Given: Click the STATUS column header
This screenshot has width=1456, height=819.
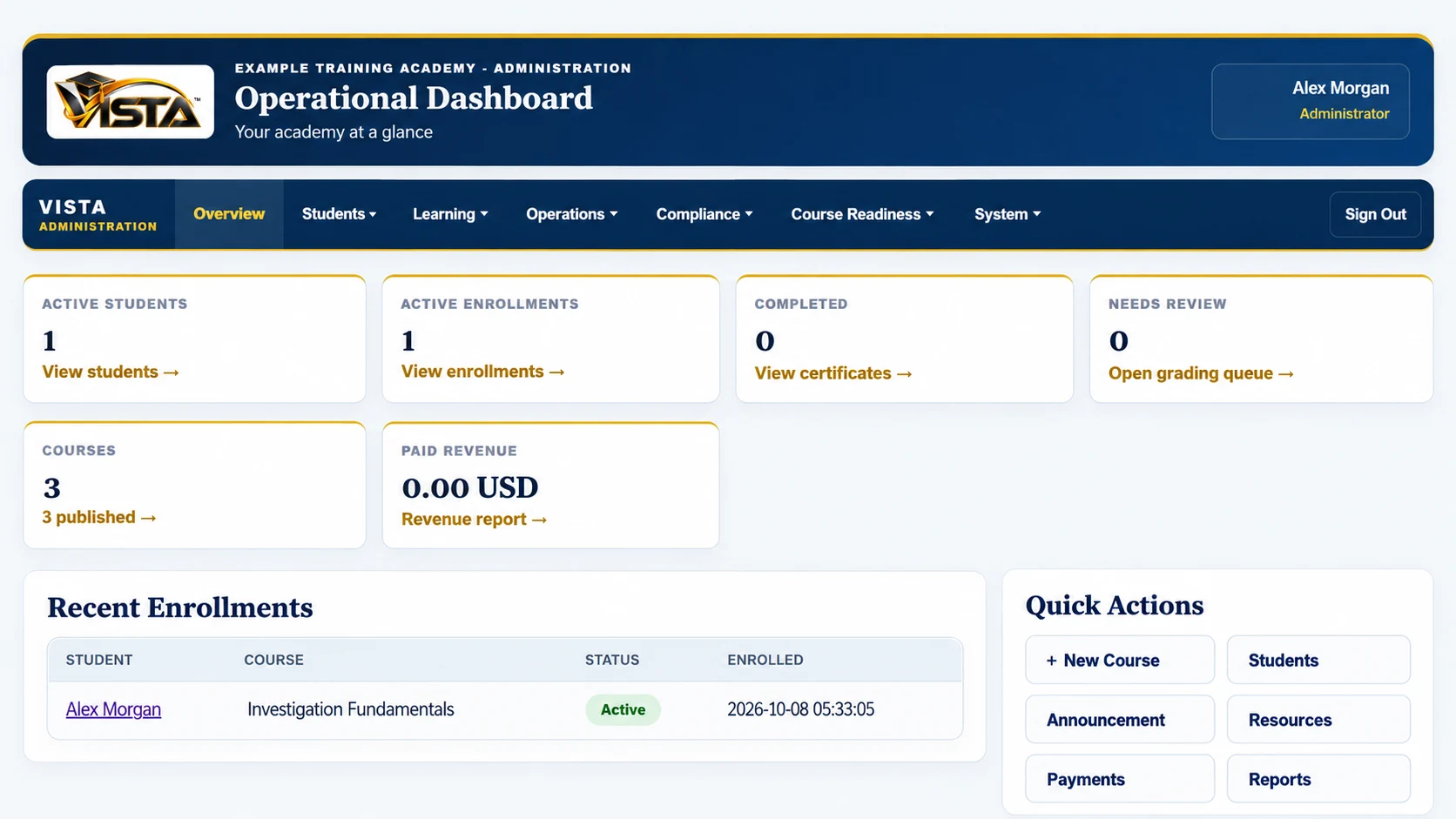Looking at the screenshot, I should (612, 660).
